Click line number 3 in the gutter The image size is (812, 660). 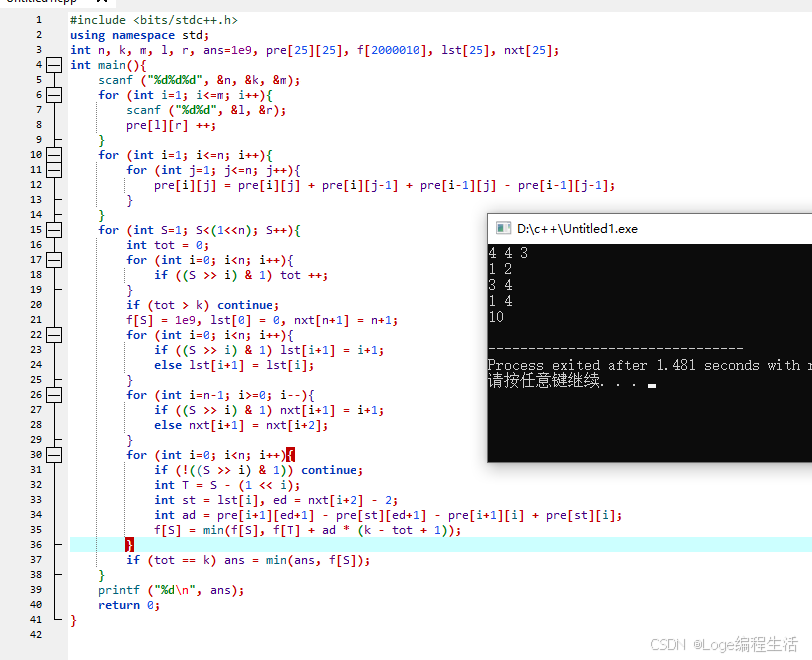(39, 50)
